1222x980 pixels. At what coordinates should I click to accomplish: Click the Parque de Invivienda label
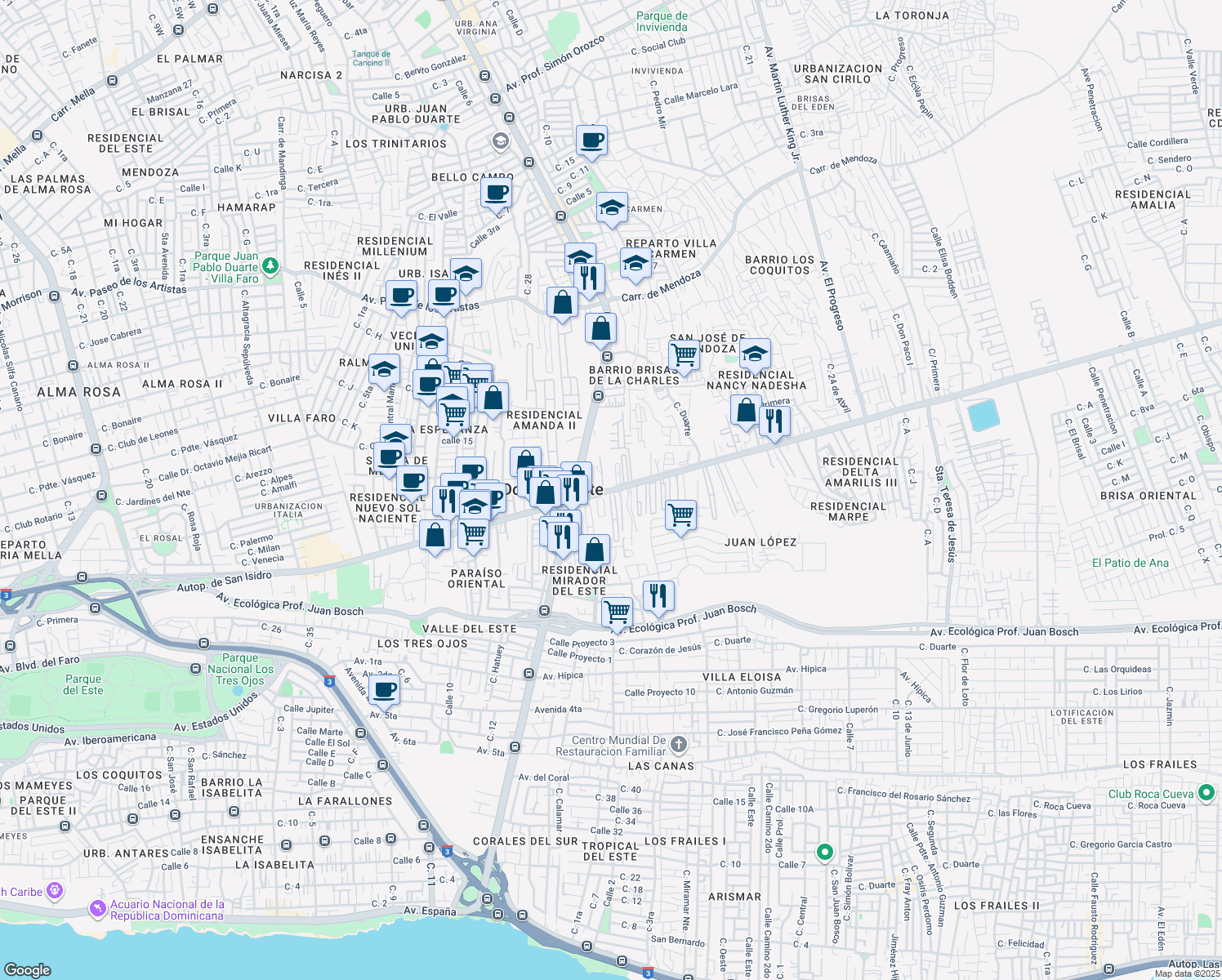pos(662,21)
